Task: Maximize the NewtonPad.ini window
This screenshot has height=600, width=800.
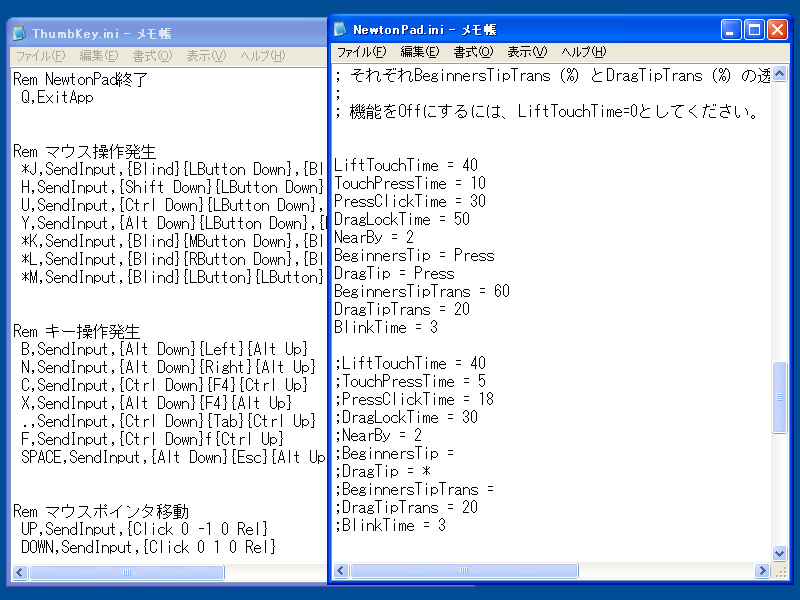Action: click(x=755, y=30)
